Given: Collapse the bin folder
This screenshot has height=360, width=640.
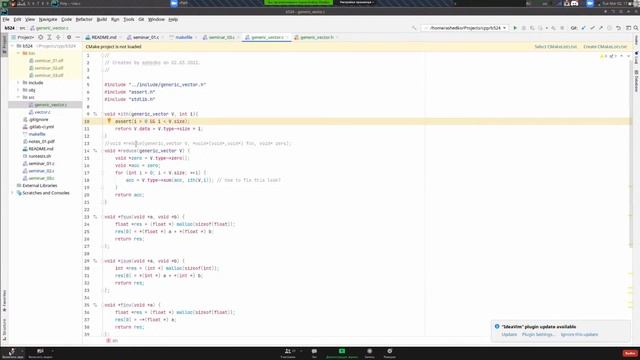Looking at the screenshot, I should 18,53.
